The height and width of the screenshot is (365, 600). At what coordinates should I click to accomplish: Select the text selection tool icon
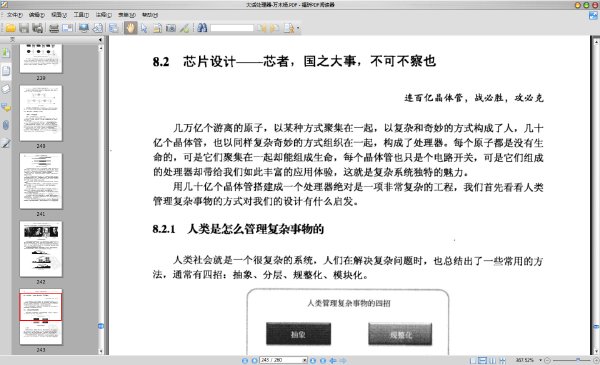157,28
